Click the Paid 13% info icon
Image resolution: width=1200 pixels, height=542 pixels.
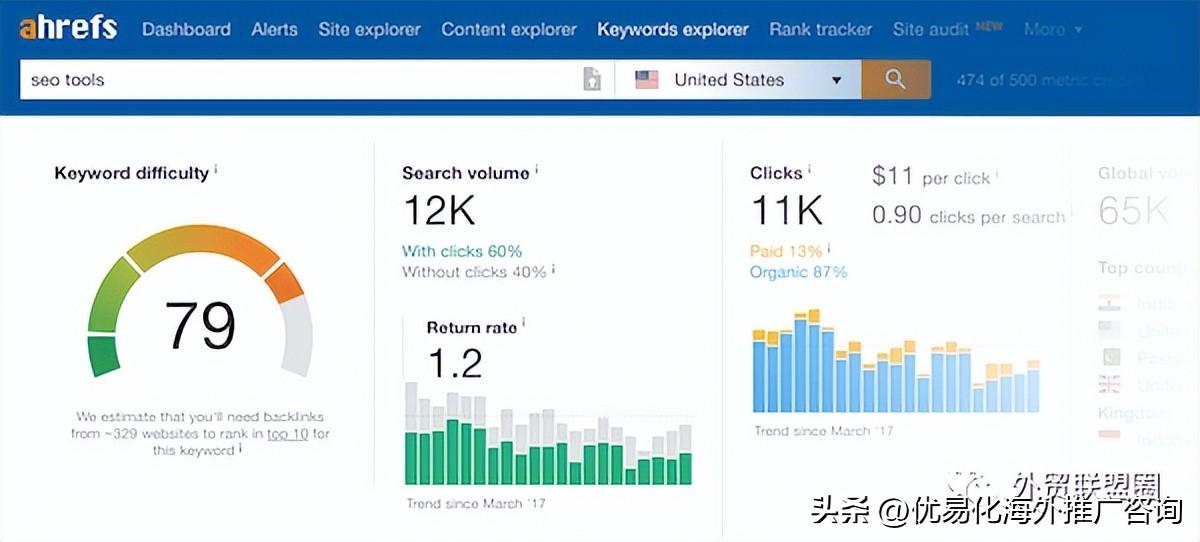(829, 248)
